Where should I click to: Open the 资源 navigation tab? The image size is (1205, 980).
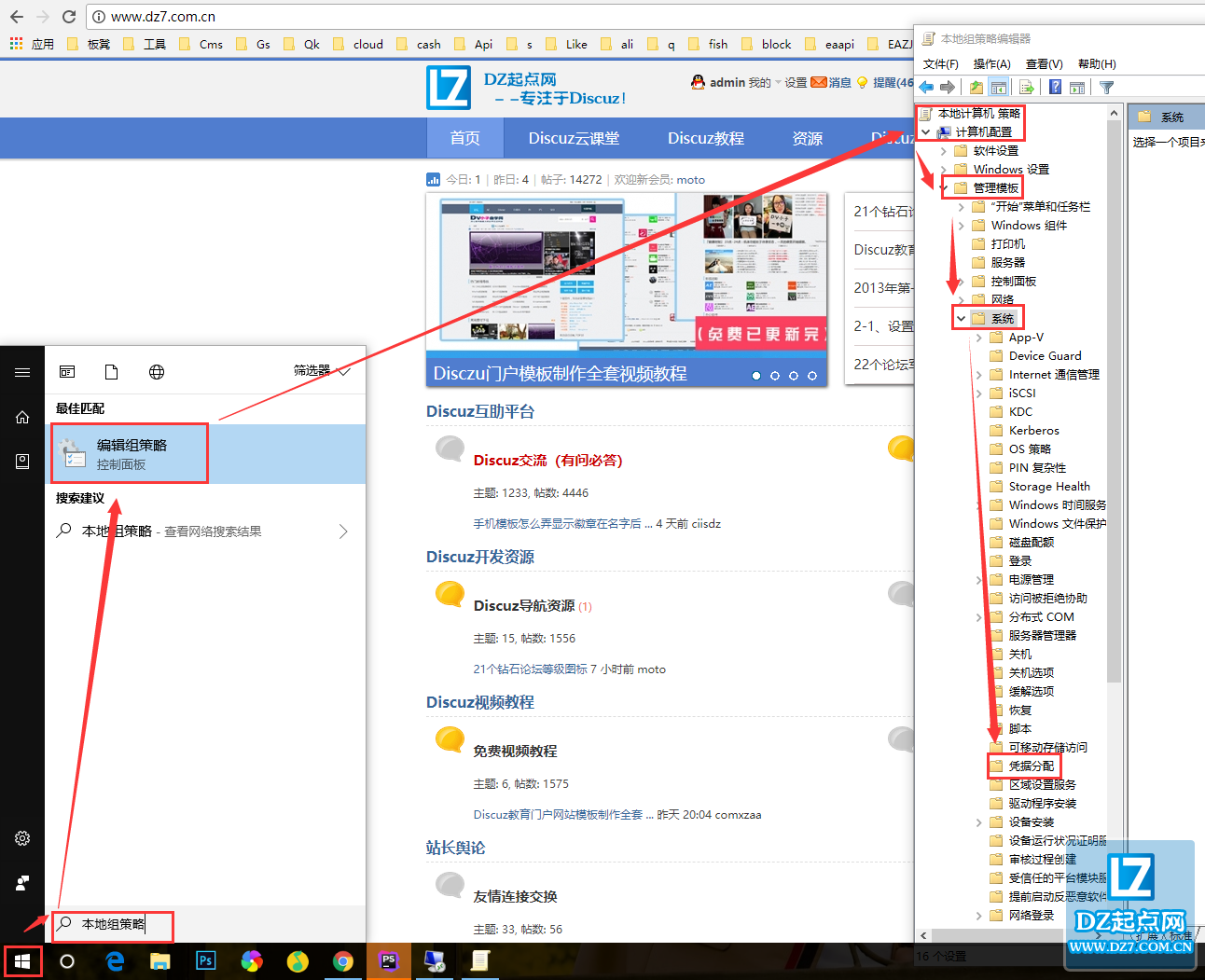(x=808, y=138)
